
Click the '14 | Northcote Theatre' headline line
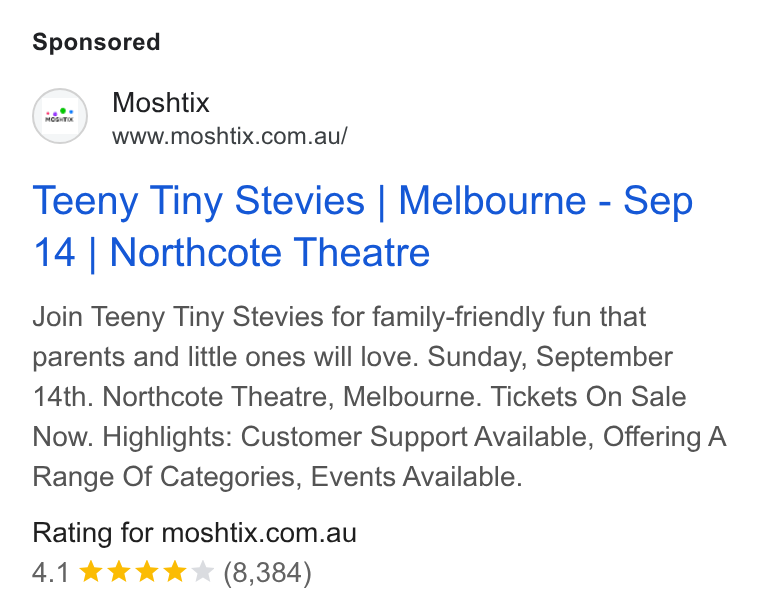coord(231,253)
